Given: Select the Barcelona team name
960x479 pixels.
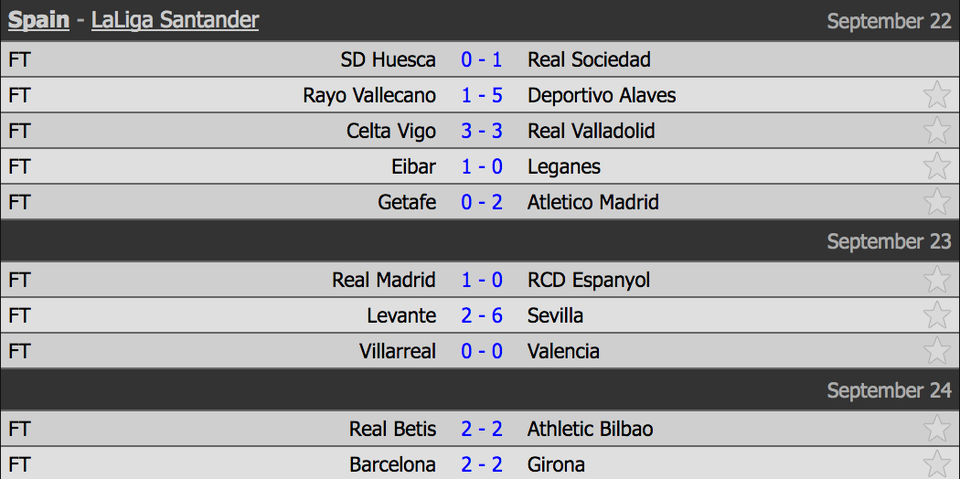Looking at the screenshot, I should click(x=392, y=464).
